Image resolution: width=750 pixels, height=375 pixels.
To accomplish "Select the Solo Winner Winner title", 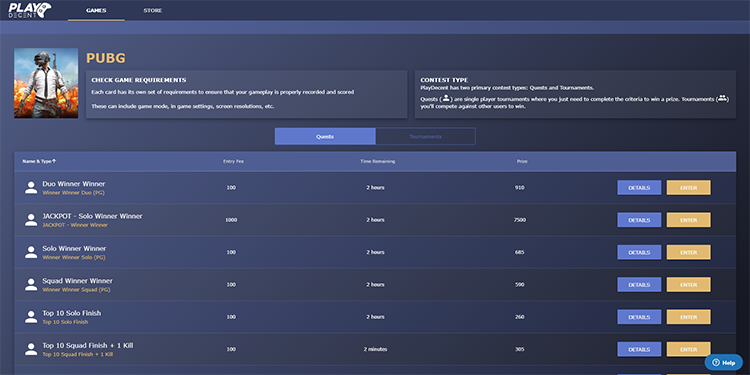I will pyautogui.click(x=74, y=249).
